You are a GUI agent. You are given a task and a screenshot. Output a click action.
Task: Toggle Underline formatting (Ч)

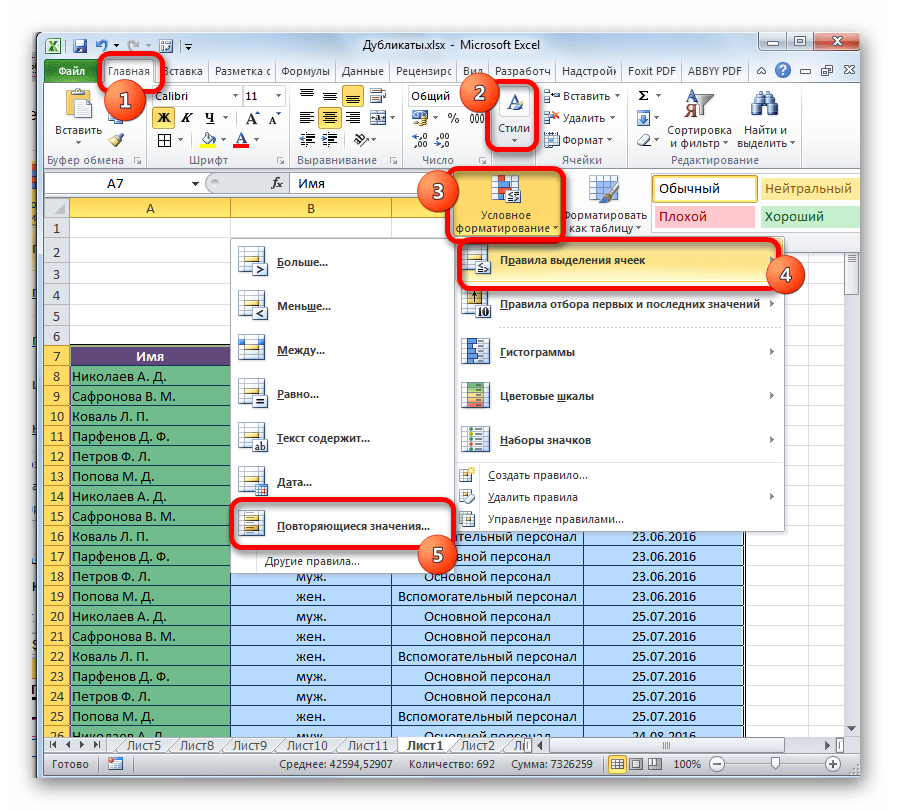pyautogui.click(x=210, y=118)
